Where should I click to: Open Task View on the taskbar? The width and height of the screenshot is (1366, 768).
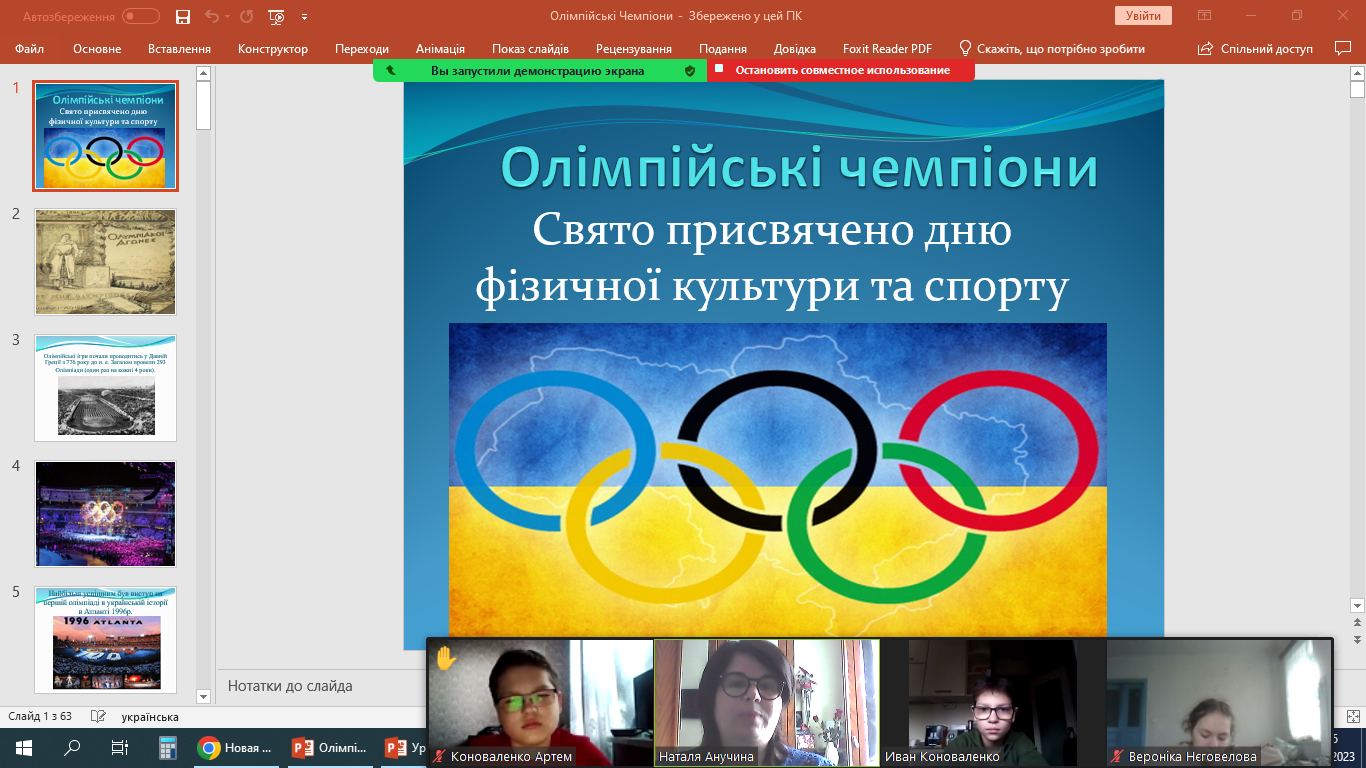[119, 747]
